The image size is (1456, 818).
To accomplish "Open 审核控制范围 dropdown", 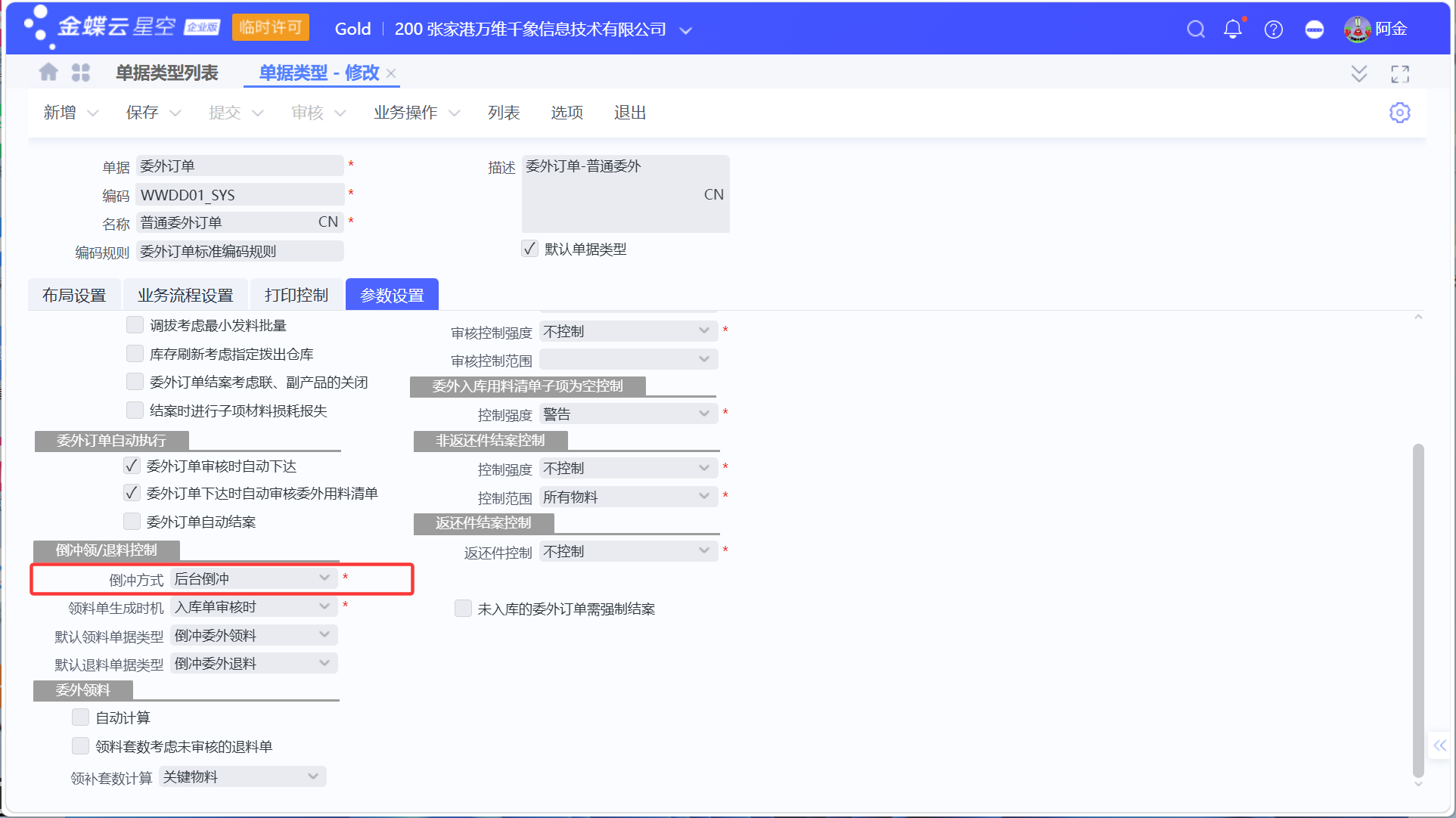I will tap(628, 359).
